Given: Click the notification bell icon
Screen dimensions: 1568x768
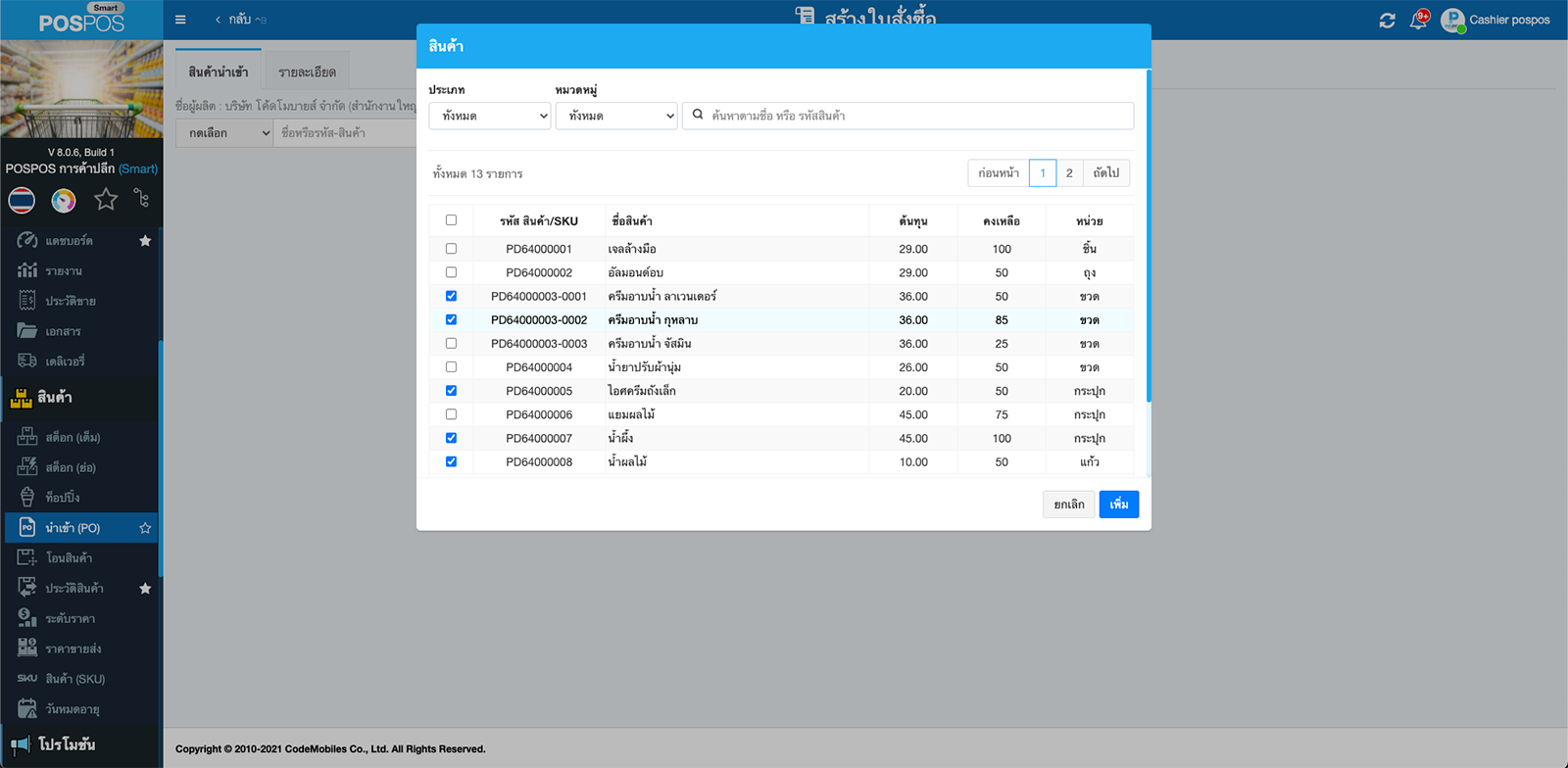Looking at the screenshot, I should [1417, 21].
